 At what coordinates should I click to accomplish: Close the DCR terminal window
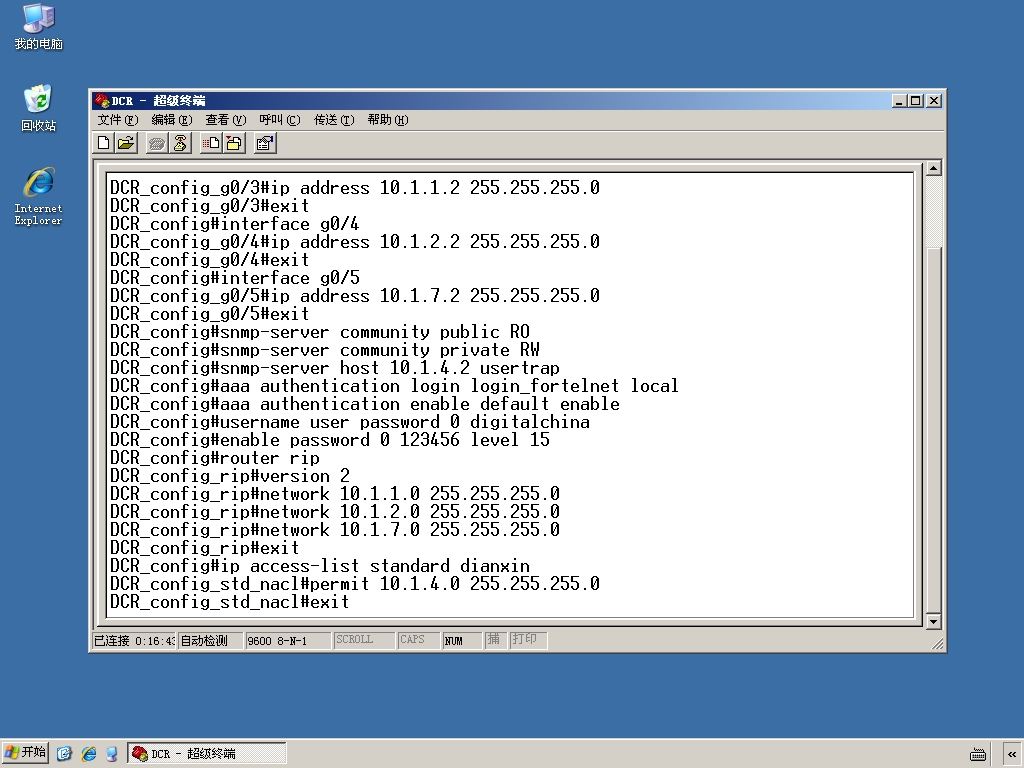point(934,101)
